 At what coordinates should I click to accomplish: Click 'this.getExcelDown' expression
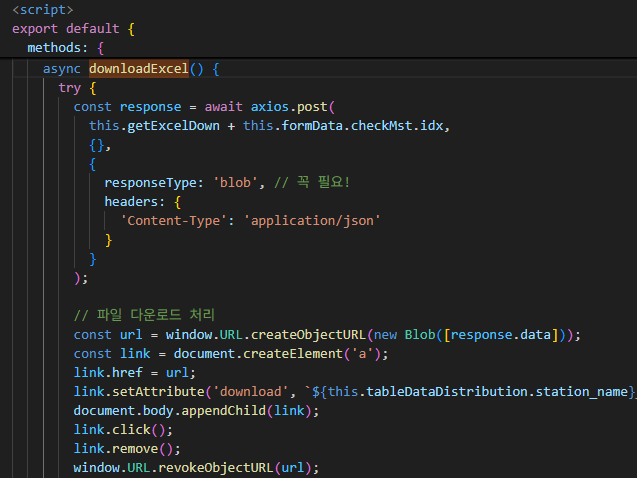(154, 125)
